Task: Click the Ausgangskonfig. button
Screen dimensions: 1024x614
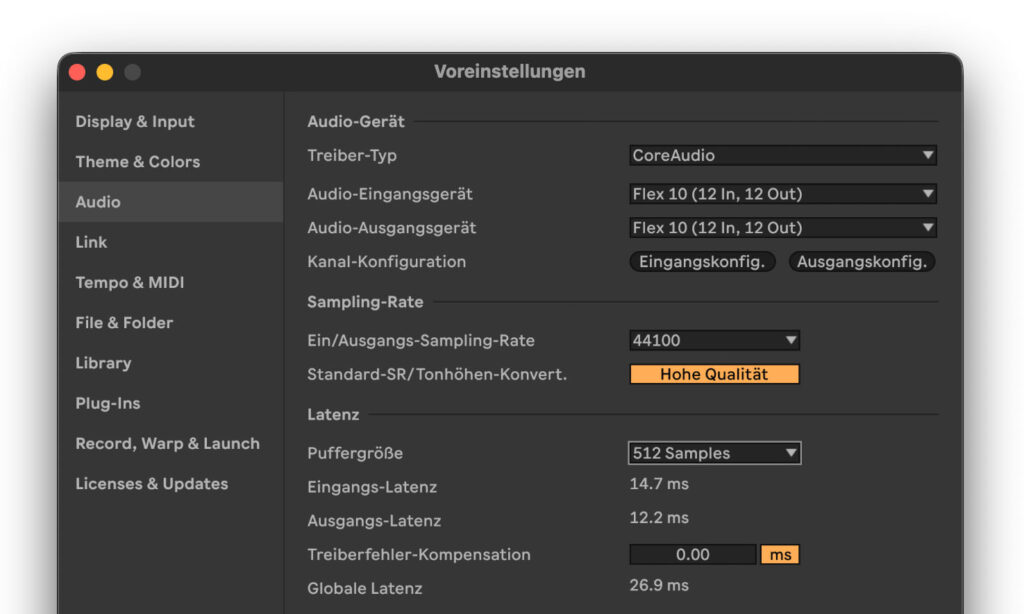Action: click(x=862, y=262)
